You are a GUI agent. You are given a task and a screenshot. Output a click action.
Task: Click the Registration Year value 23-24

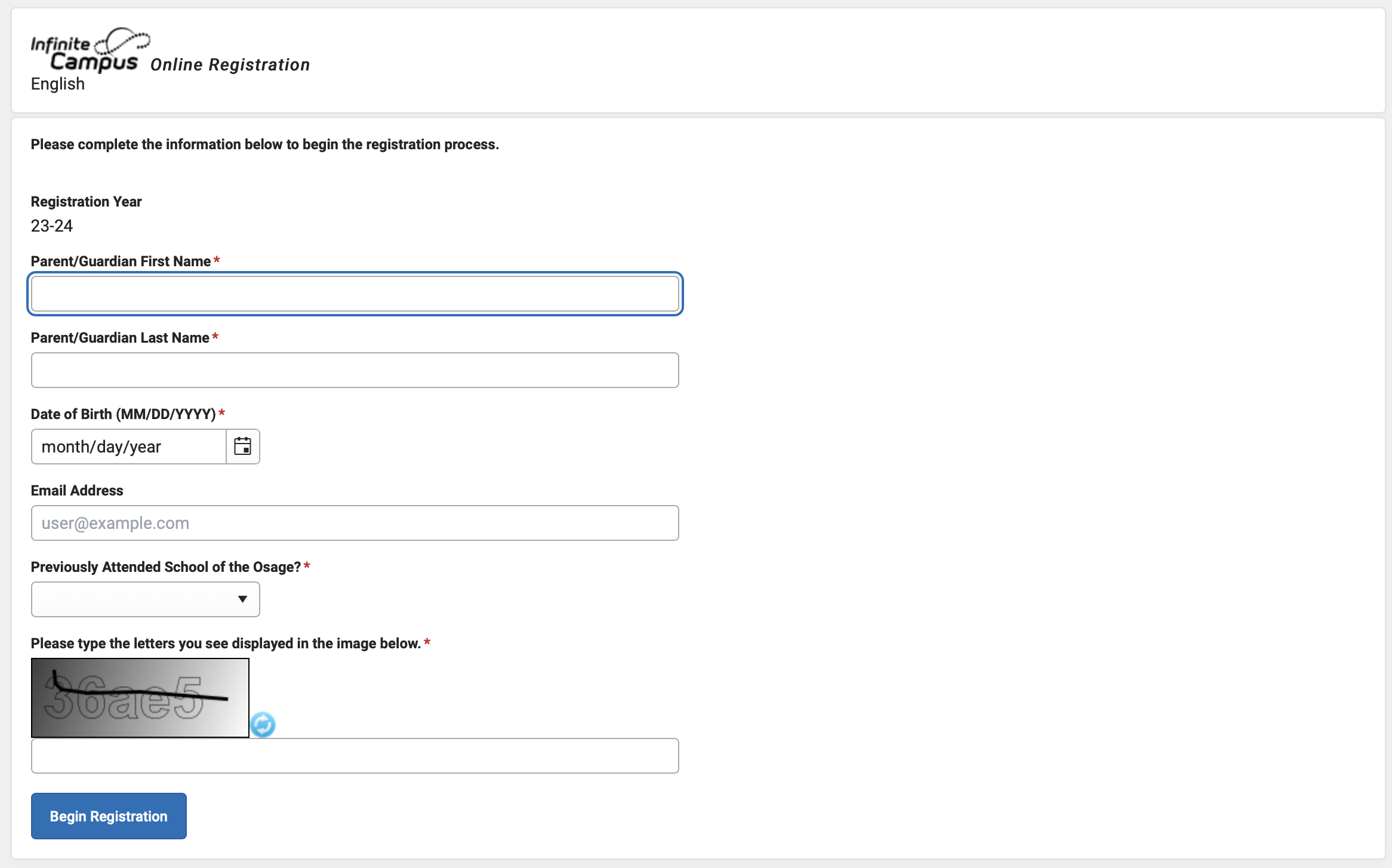52,226
